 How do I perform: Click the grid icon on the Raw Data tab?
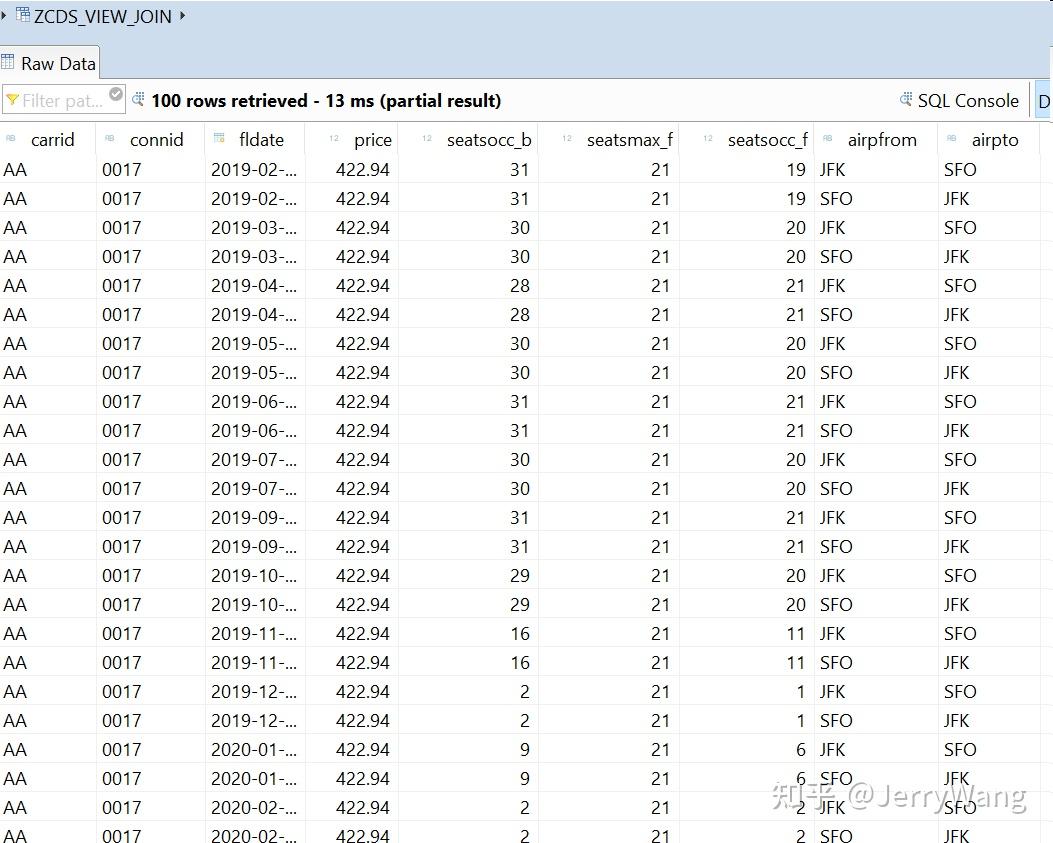tap(8, 62)
